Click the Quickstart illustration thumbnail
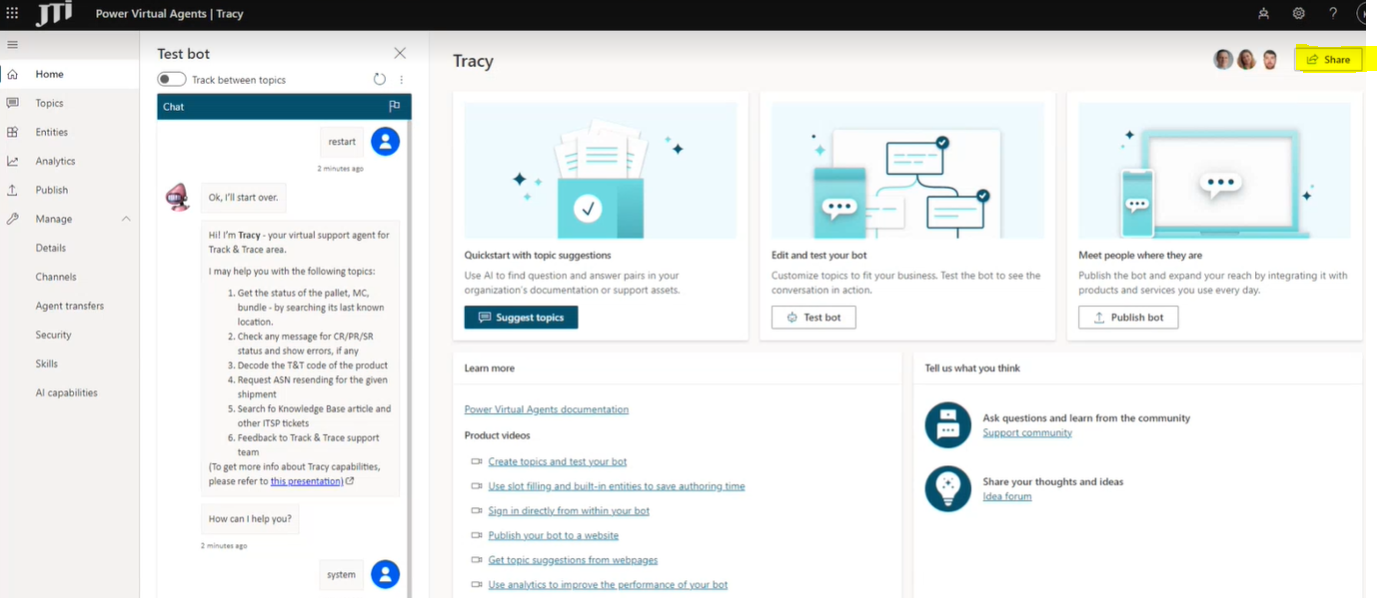The height and width of the screenshot is (598, 1377). (600, 170)
